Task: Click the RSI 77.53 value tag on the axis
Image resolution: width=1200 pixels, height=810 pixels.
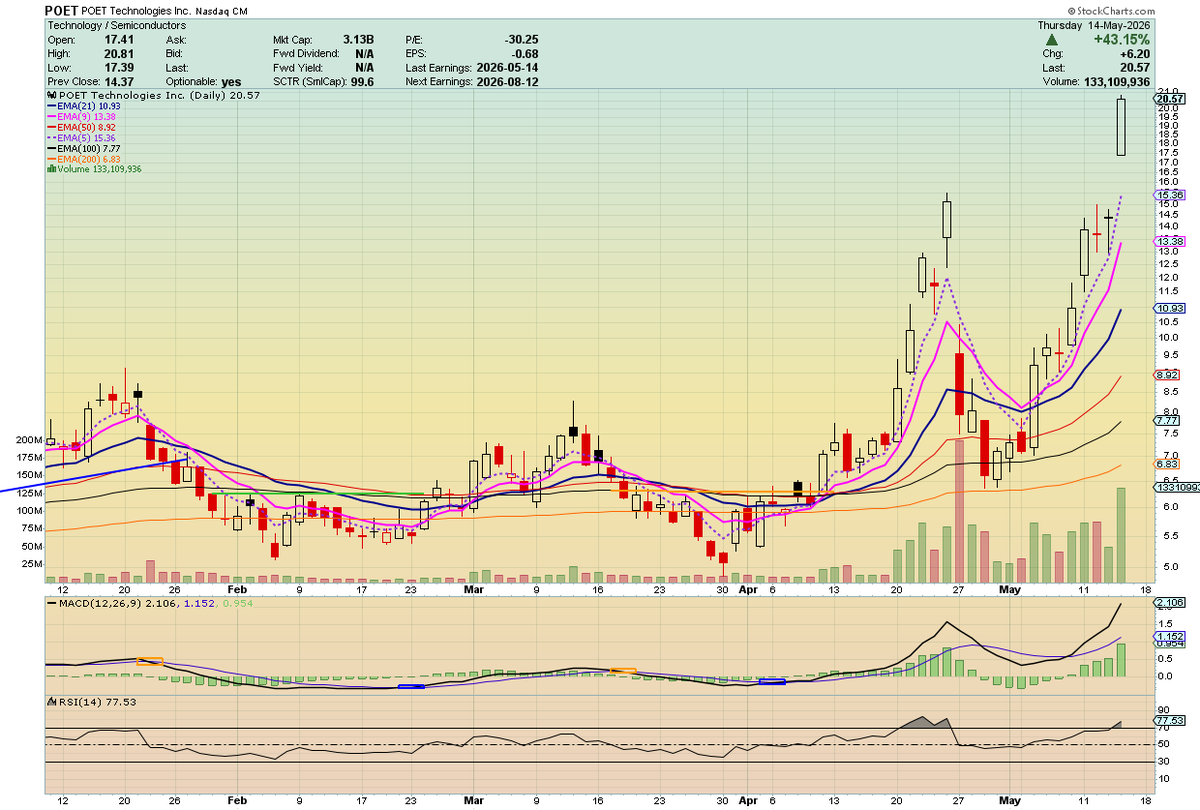Action: click(1169, 720)
